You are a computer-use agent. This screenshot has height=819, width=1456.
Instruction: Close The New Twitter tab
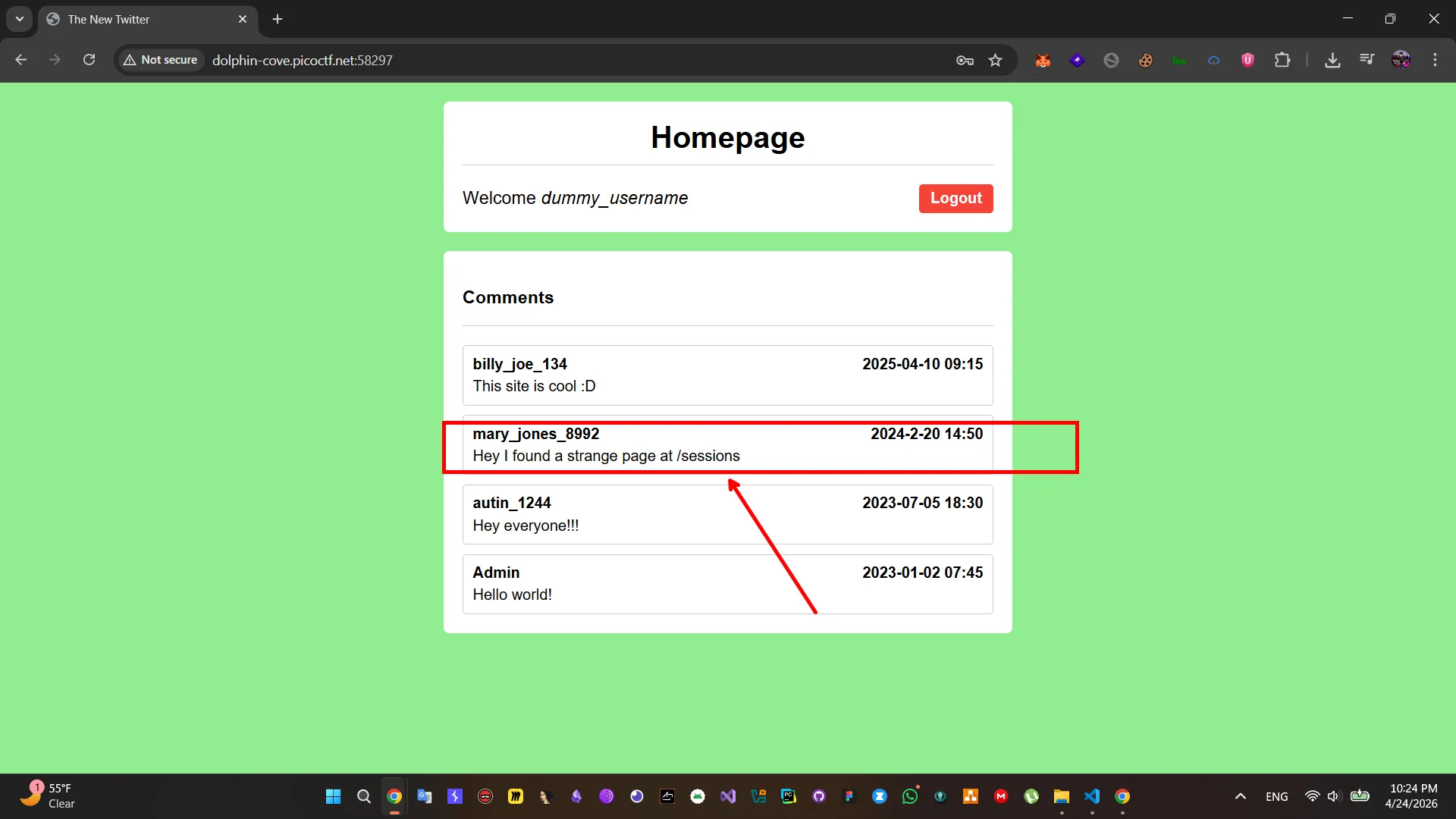coord(243,19)
